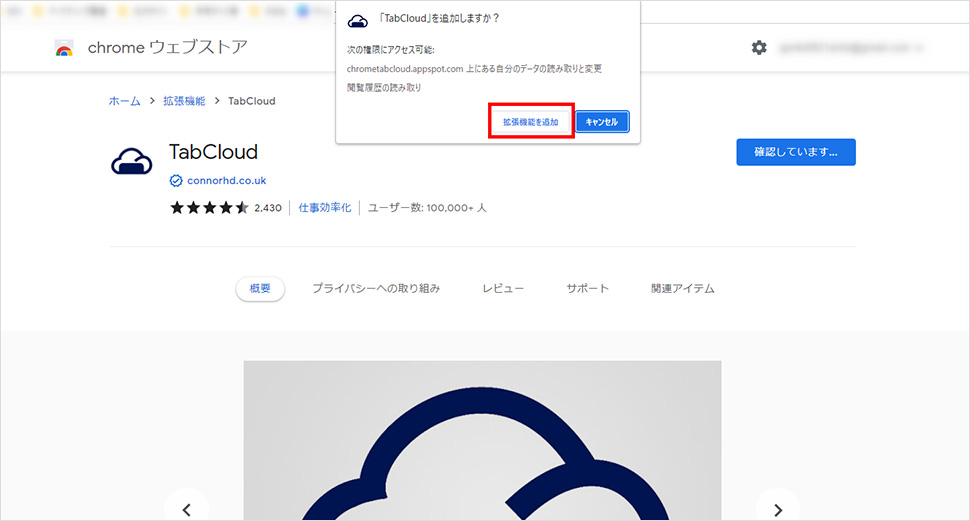This screenshot has width=970, height=521.
Task: Click the verified badge next to connorhd.co.uk
Action: coord(176,181)
